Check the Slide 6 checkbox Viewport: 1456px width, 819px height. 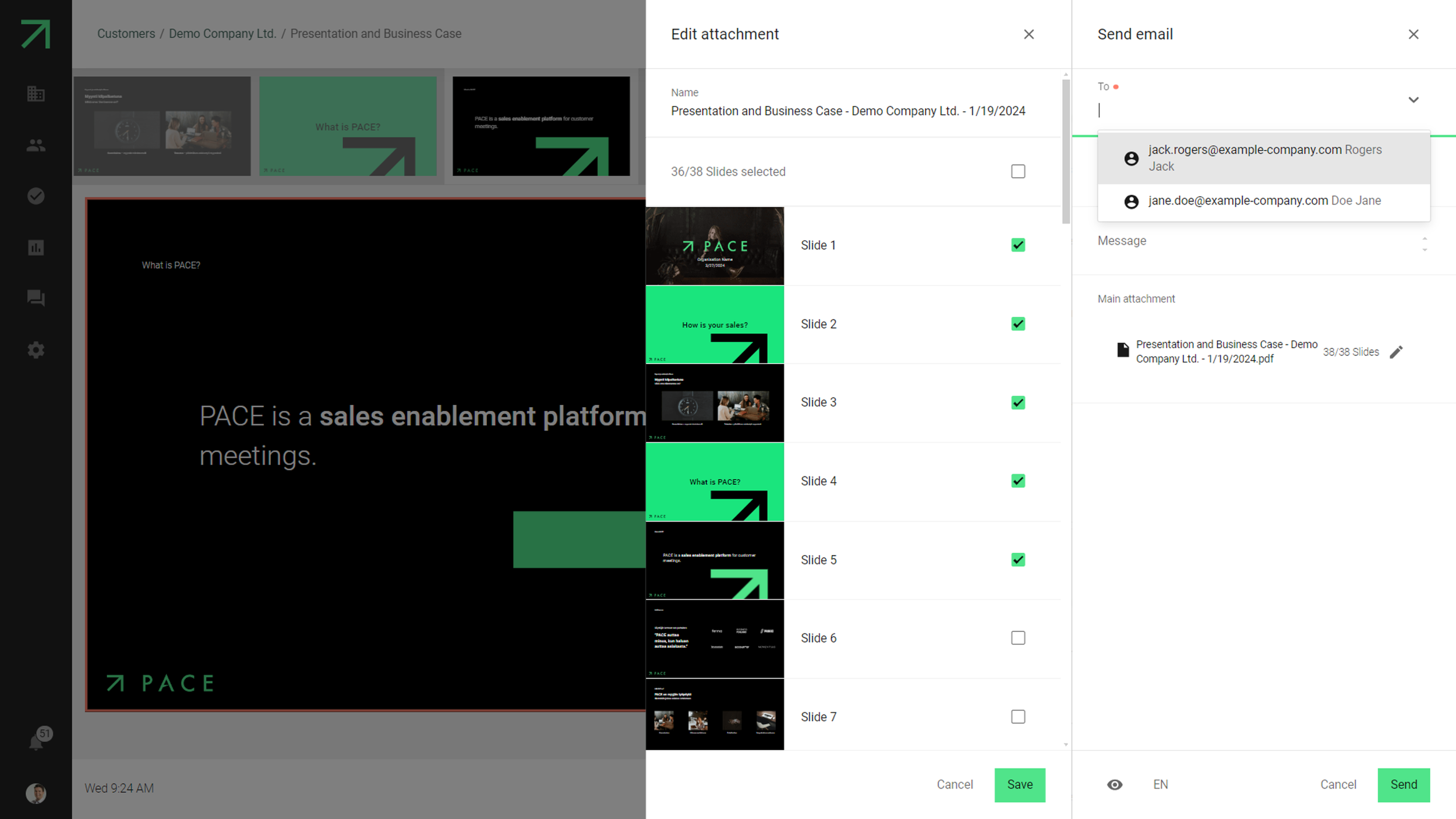pos(1017,638)
